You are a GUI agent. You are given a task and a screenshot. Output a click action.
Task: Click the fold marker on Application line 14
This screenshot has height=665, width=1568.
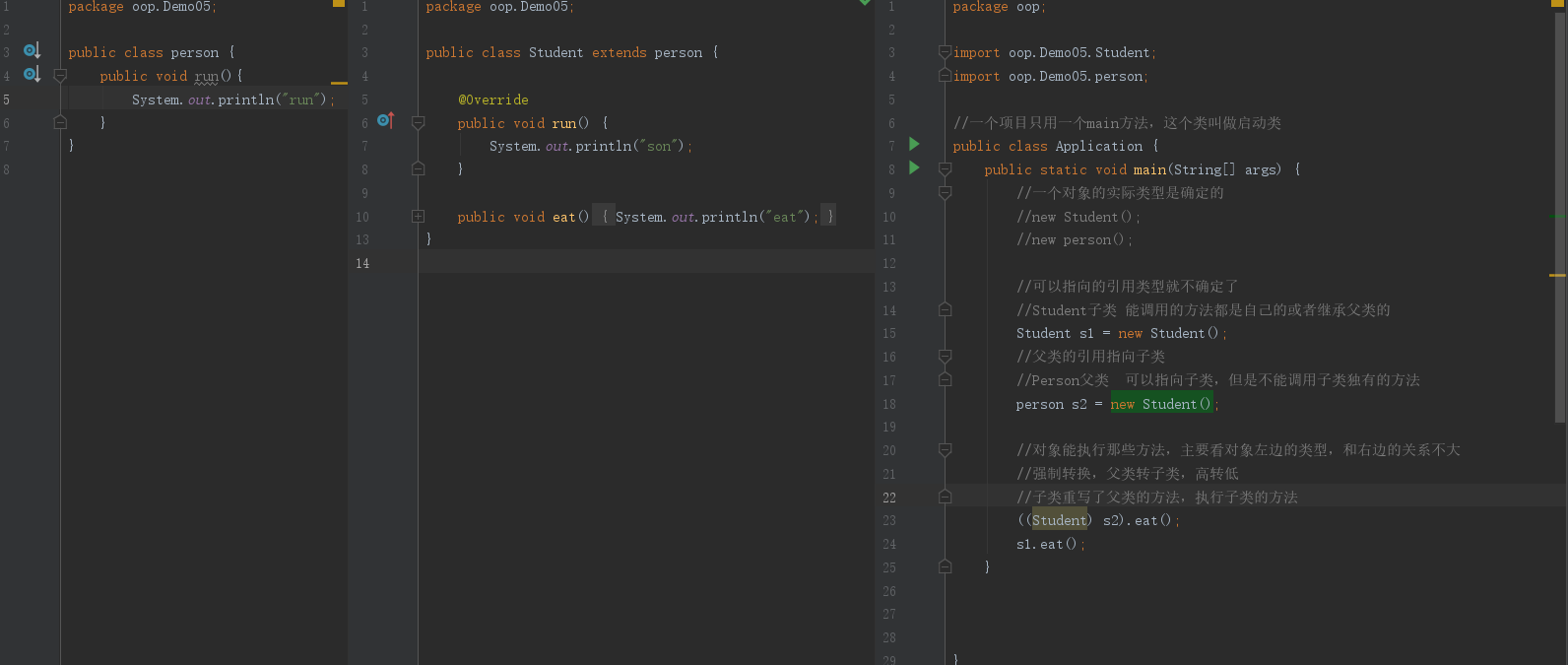click(x=945, y=309)
